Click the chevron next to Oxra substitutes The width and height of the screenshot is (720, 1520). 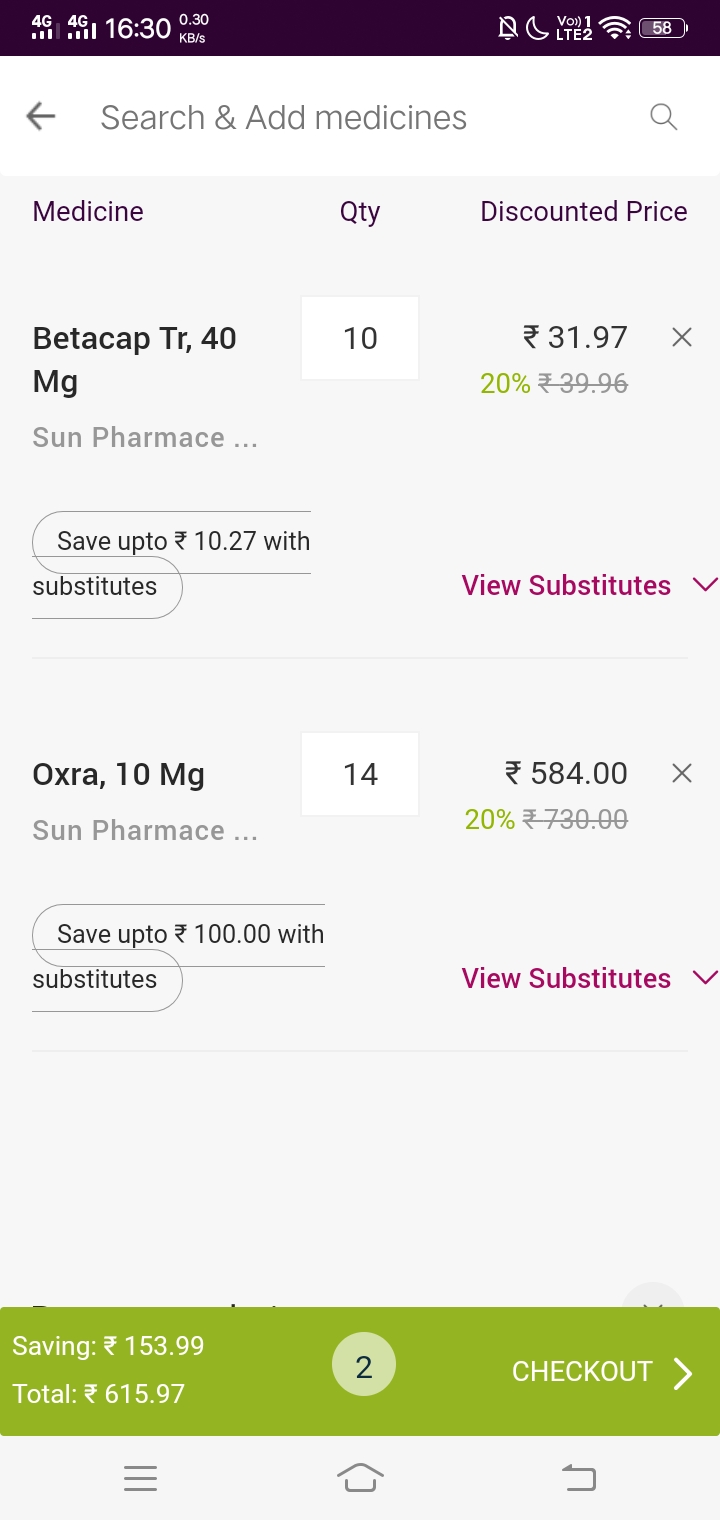click(705, 978)
